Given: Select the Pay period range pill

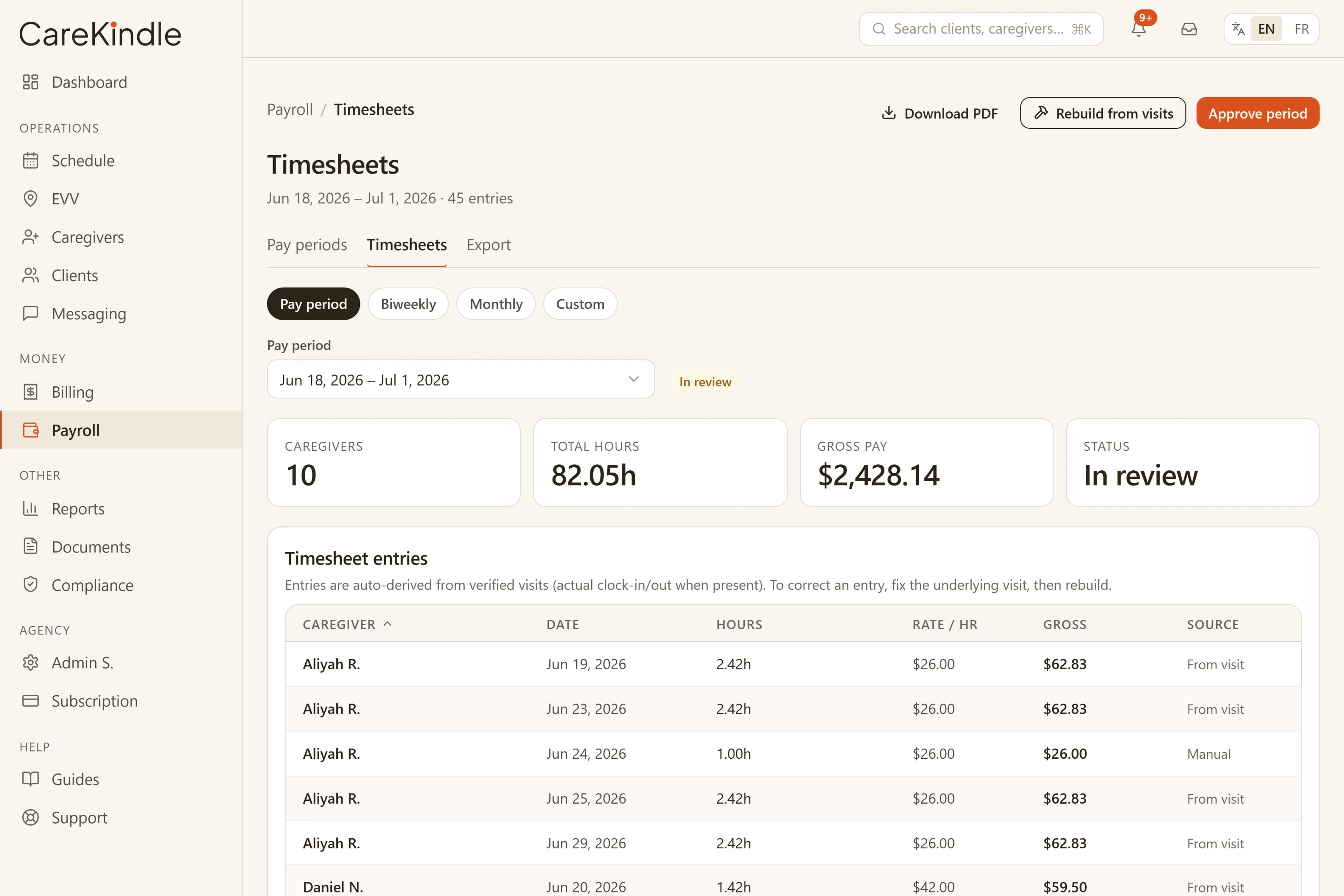Looking at the screenshot, I should [x=313, y=304].
